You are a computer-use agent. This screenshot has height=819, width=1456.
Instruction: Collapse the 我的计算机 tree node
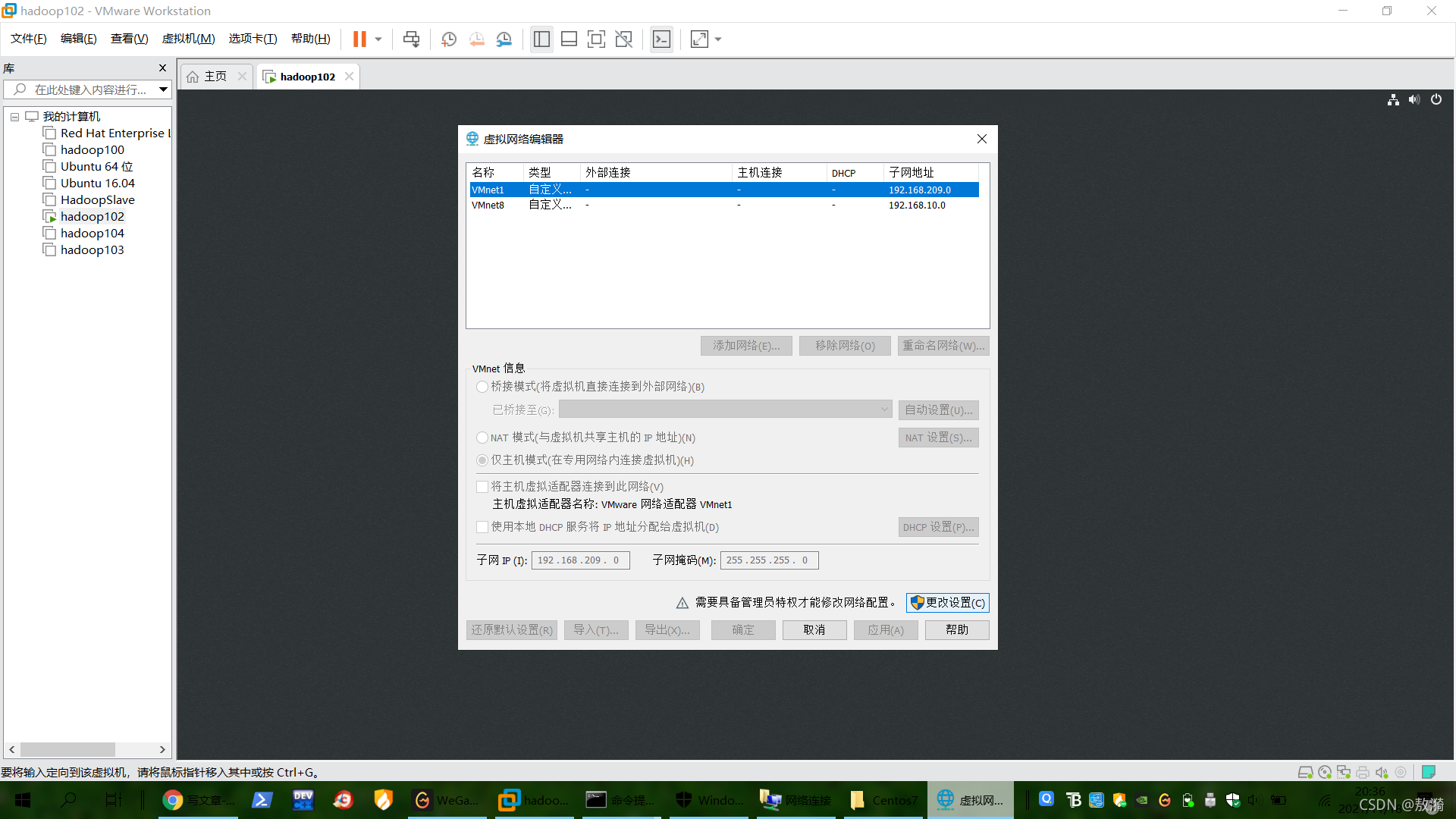click(14, 117)
